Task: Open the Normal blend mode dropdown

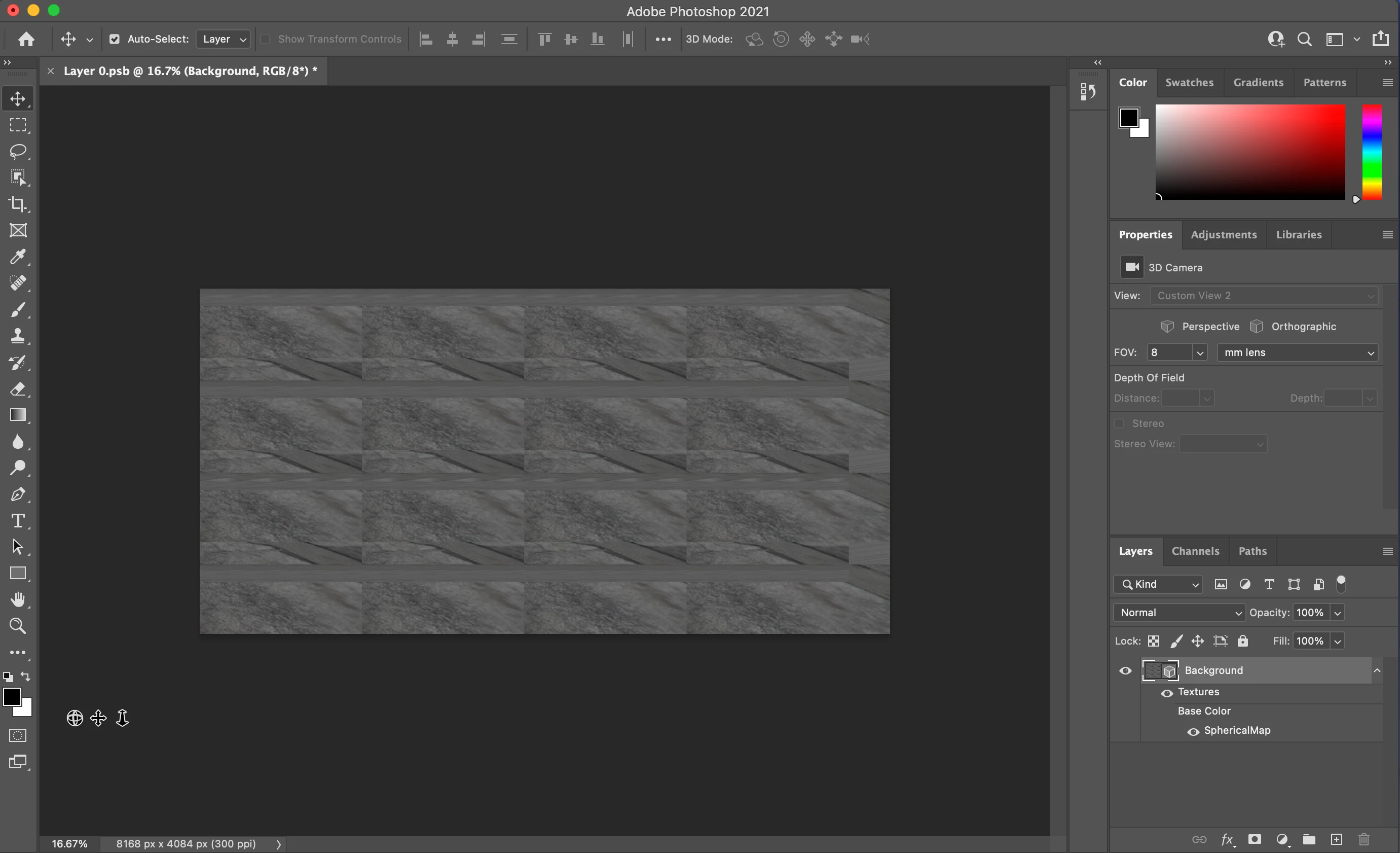Action: (1179, 613)
